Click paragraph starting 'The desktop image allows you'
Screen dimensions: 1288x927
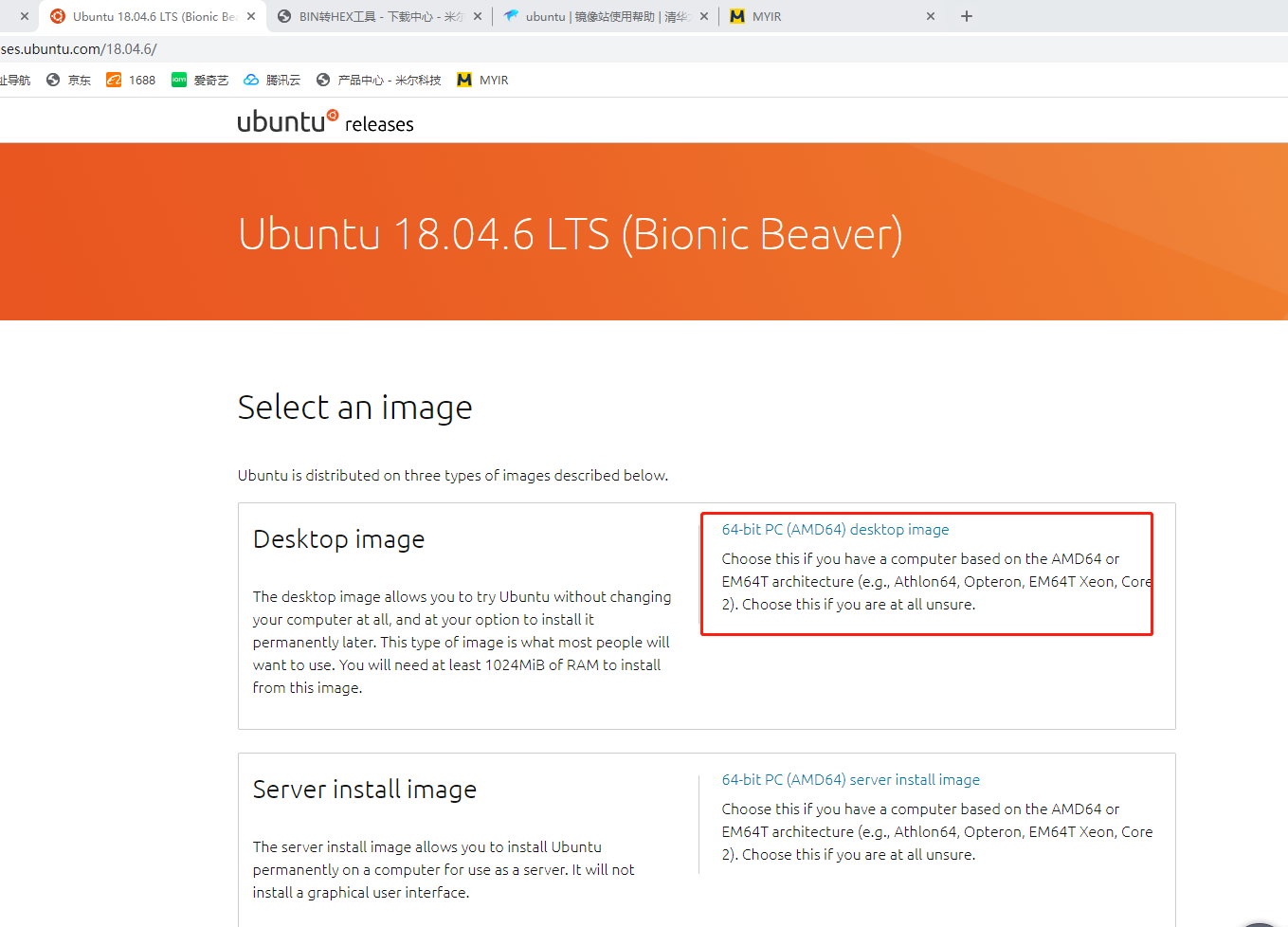(463, 643)
